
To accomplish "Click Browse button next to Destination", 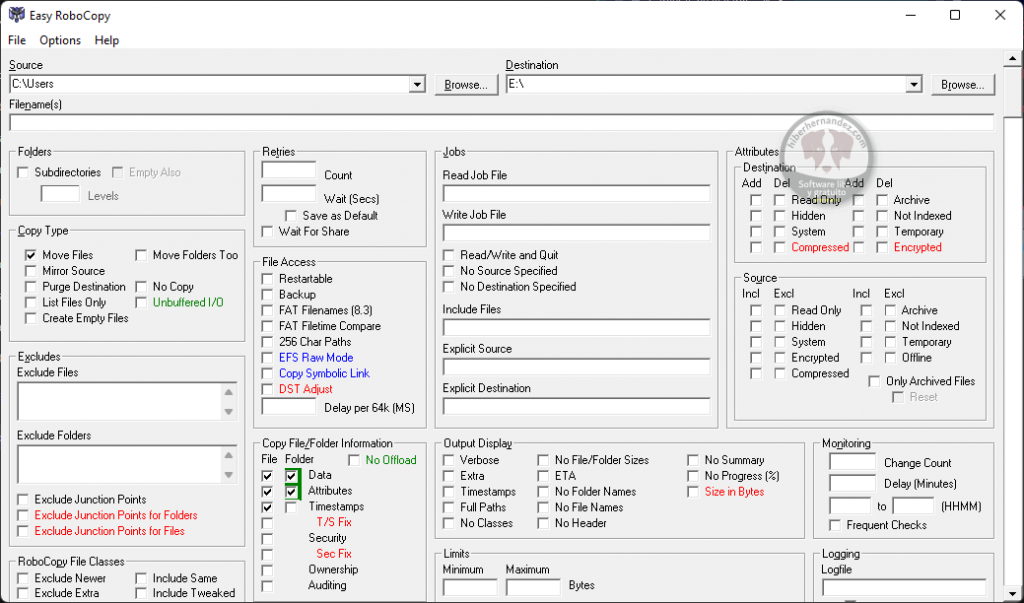I will pos(963,85).
